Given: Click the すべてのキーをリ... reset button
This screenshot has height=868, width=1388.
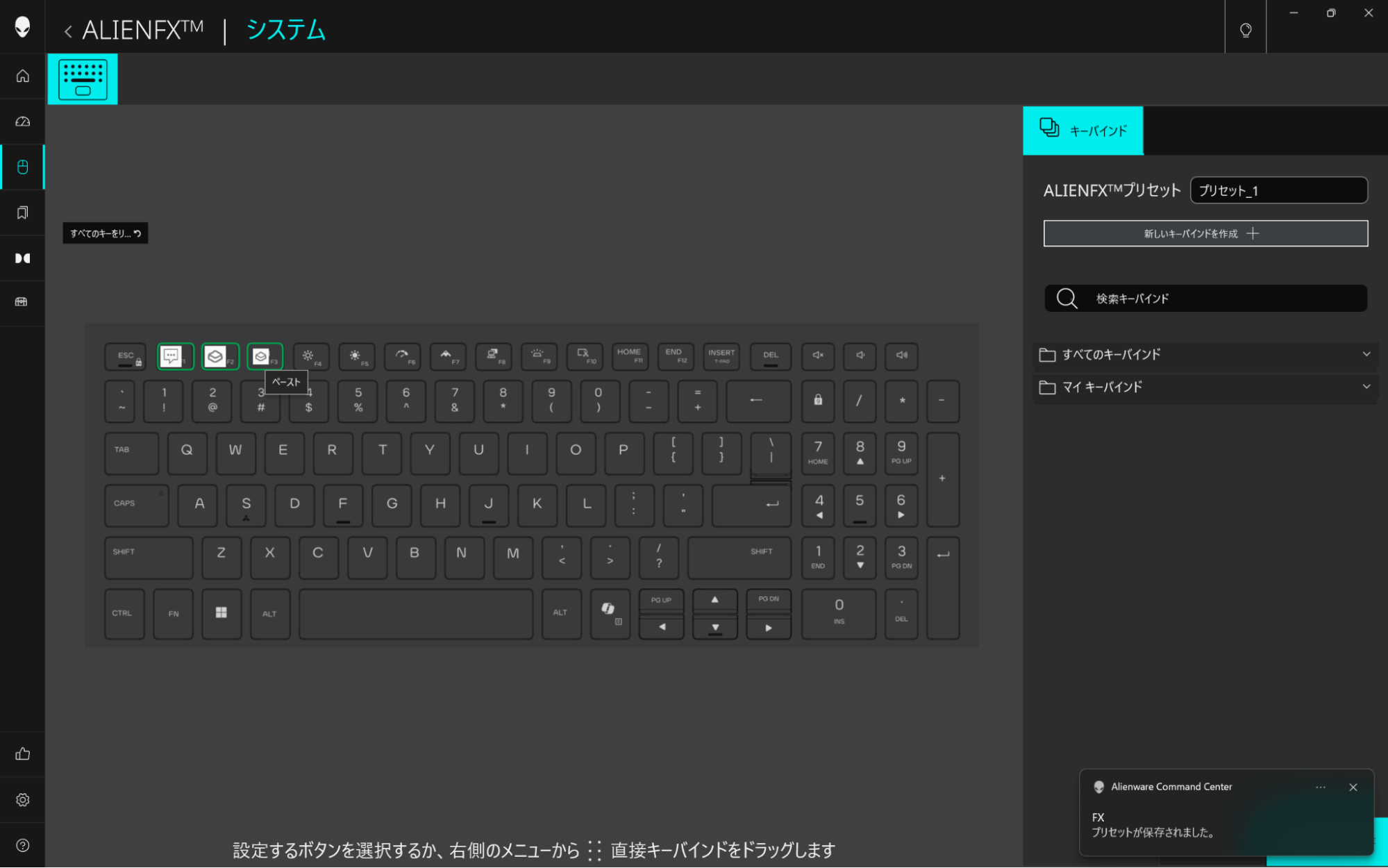Looking at the screenshot, I should coord(106,233).
